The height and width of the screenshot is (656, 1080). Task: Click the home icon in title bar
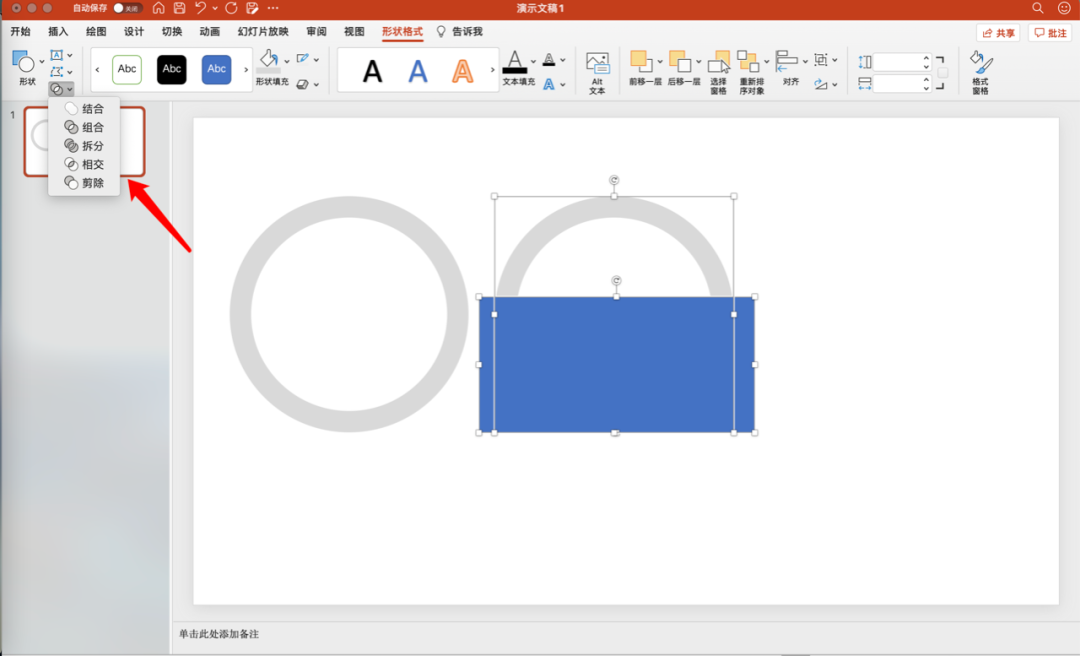[x=158, y=8]
